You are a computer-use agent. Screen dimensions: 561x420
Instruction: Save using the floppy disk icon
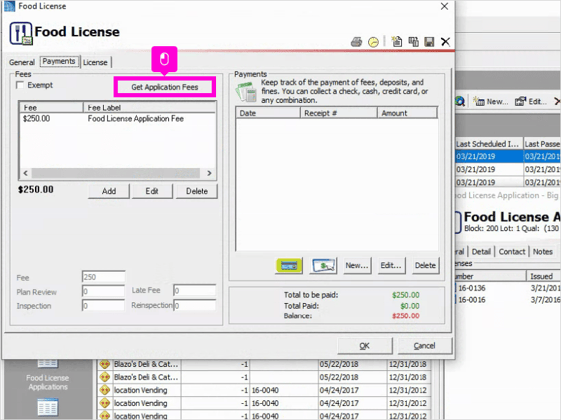pos(429,42)
